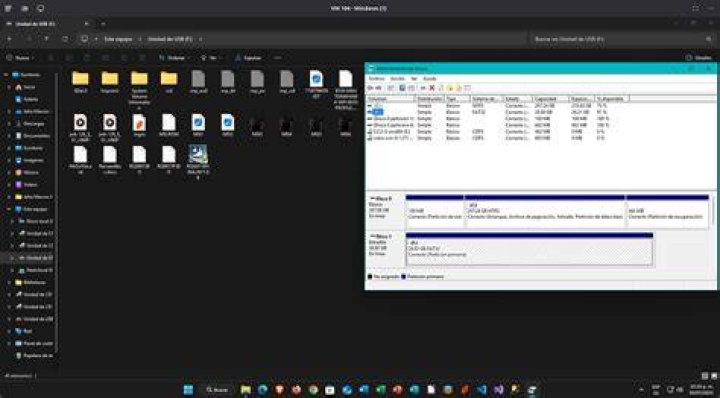The height and width of the screenshot is (398, 720).
Task: Expand the Red tree node
Action: point(8,331)
